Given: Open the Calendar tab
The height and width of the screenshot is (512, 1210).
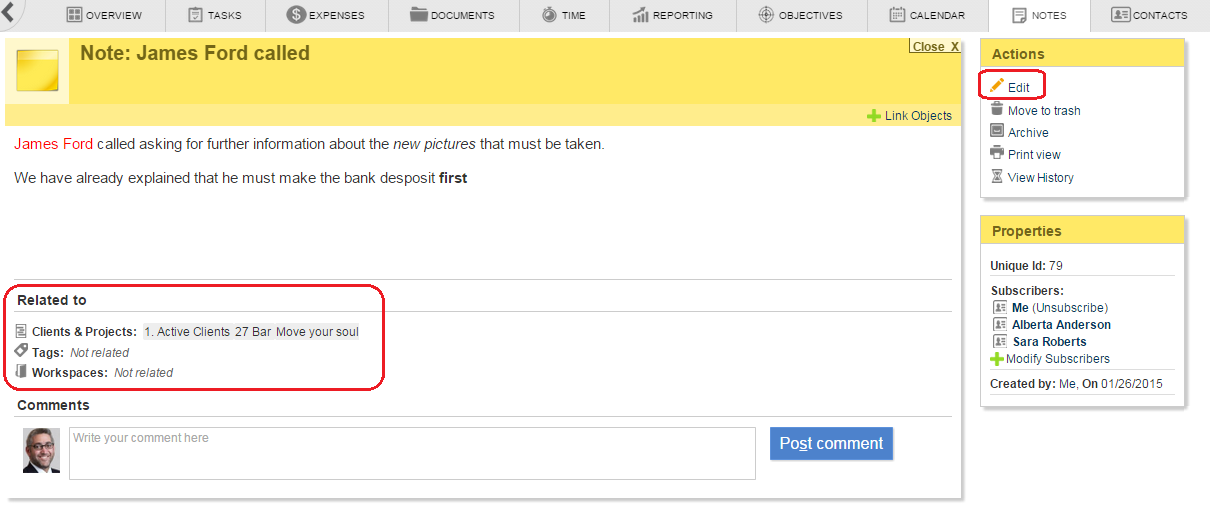Looking at the screenshot, I should click(926, 15).
